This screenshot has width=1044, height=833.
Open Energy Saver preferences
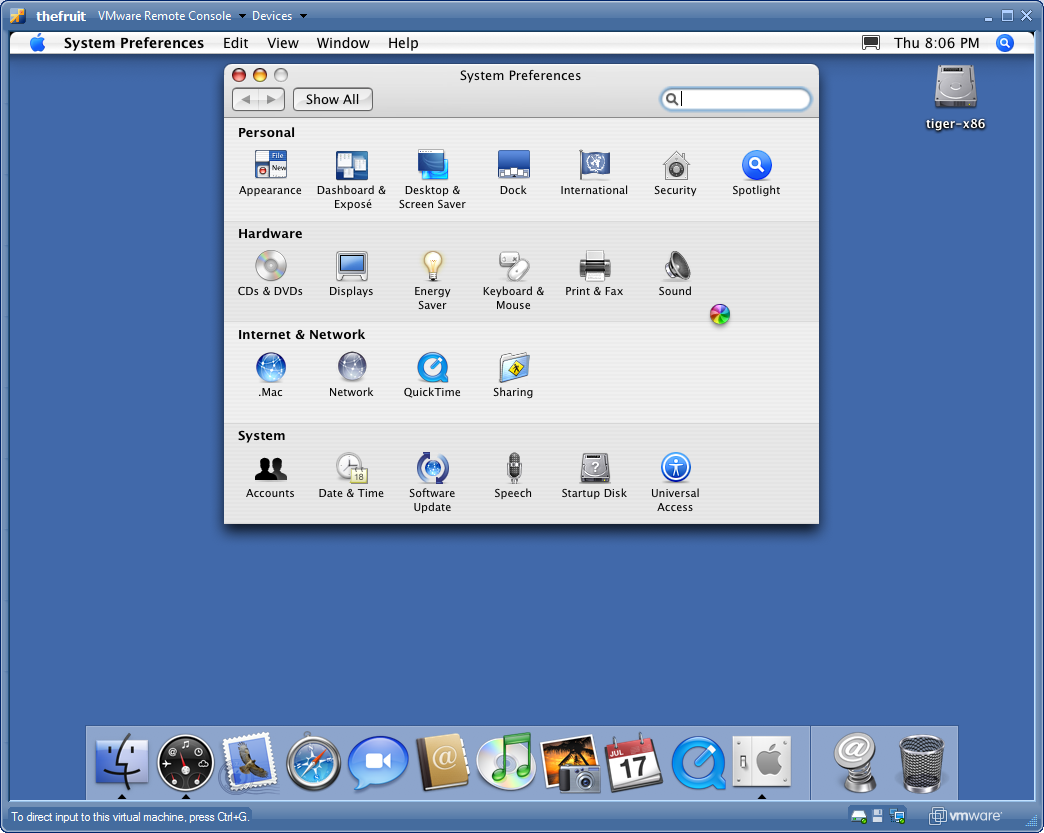[432, 280]
